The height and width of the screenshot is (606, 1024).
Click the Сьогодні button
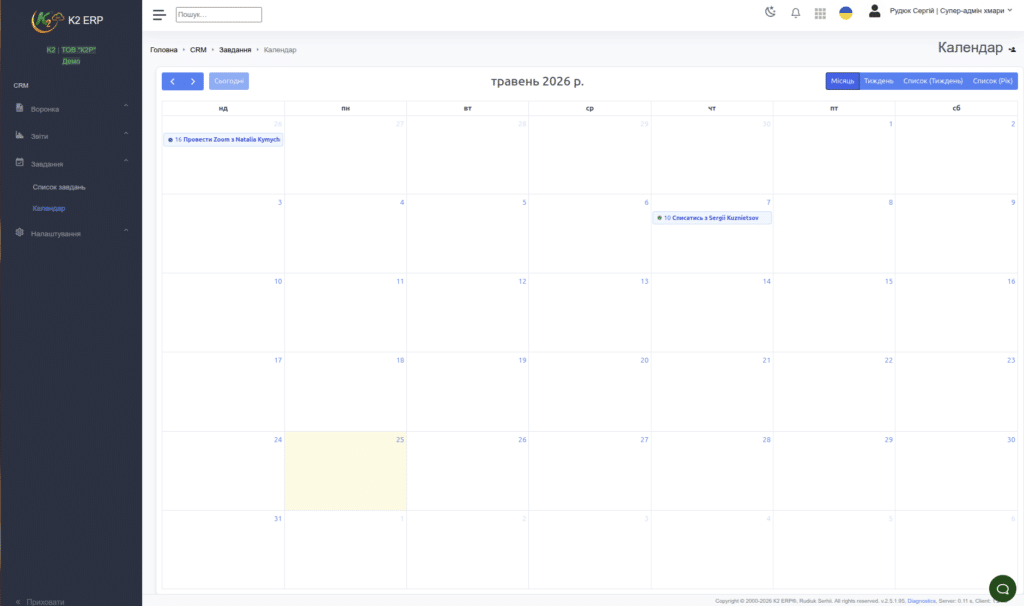click(x=229, y=81)
